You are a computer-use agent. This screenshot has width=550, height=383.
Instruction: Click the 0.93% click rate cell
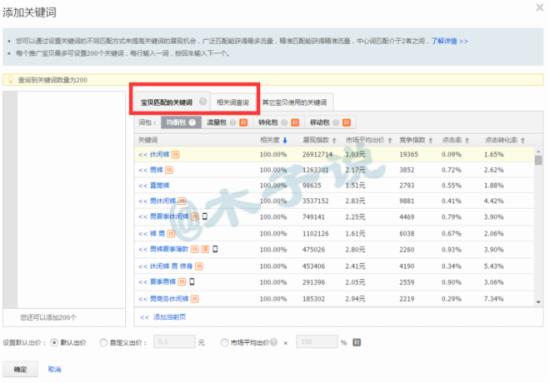click(451, 249)
